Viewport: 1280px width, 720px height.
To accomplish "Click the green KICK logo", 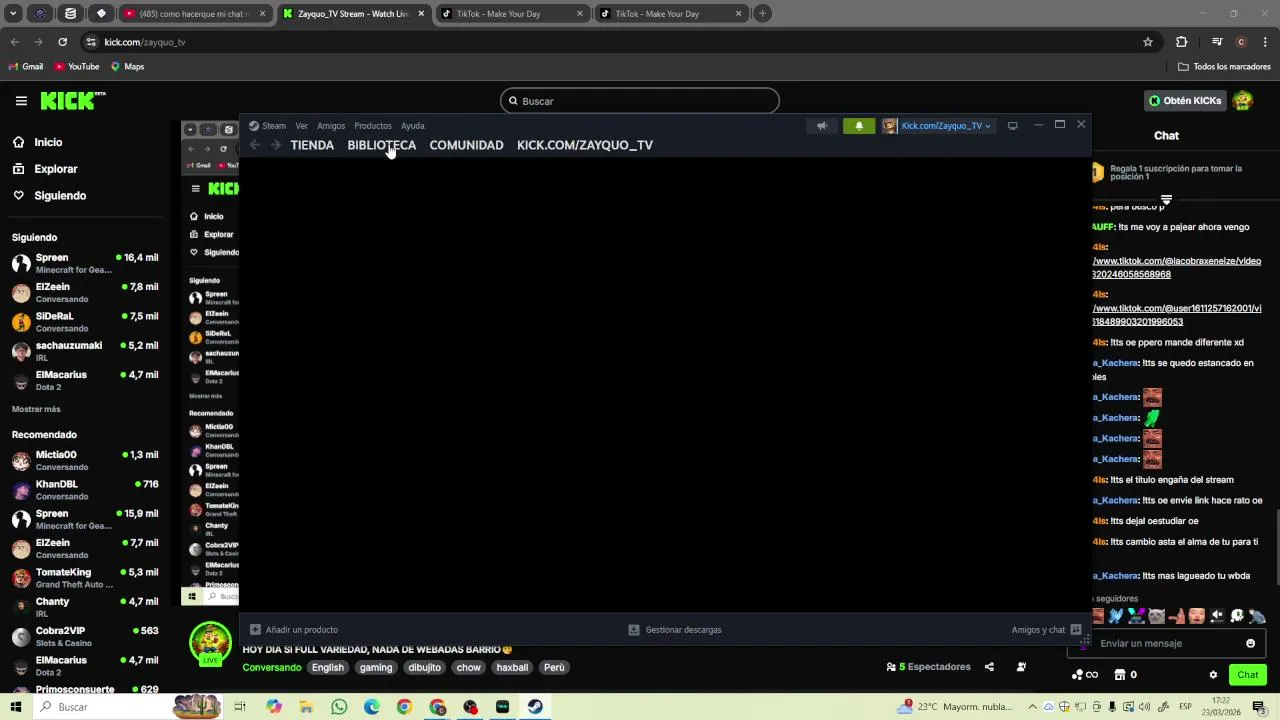I will coord(73,100).
